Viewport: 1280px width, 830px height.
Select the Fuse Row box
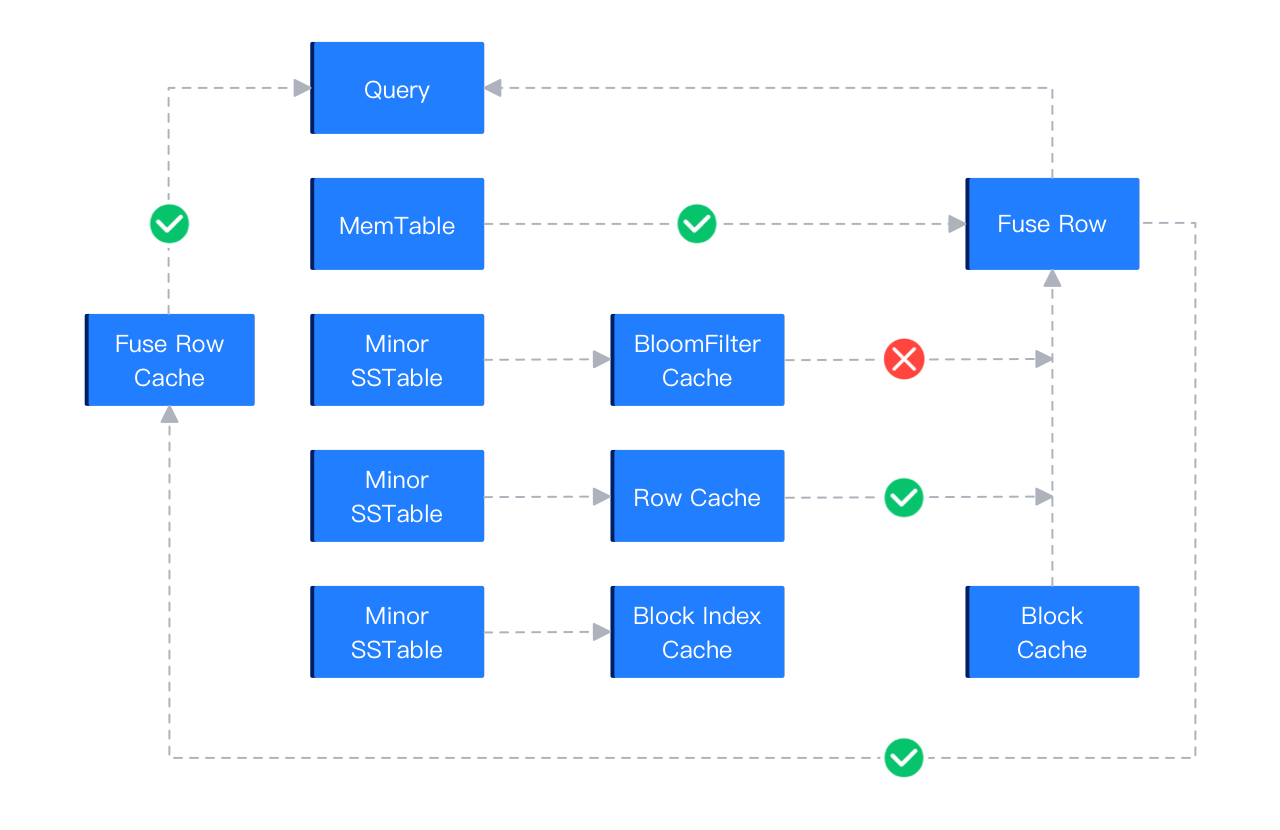coord(1052,224)
